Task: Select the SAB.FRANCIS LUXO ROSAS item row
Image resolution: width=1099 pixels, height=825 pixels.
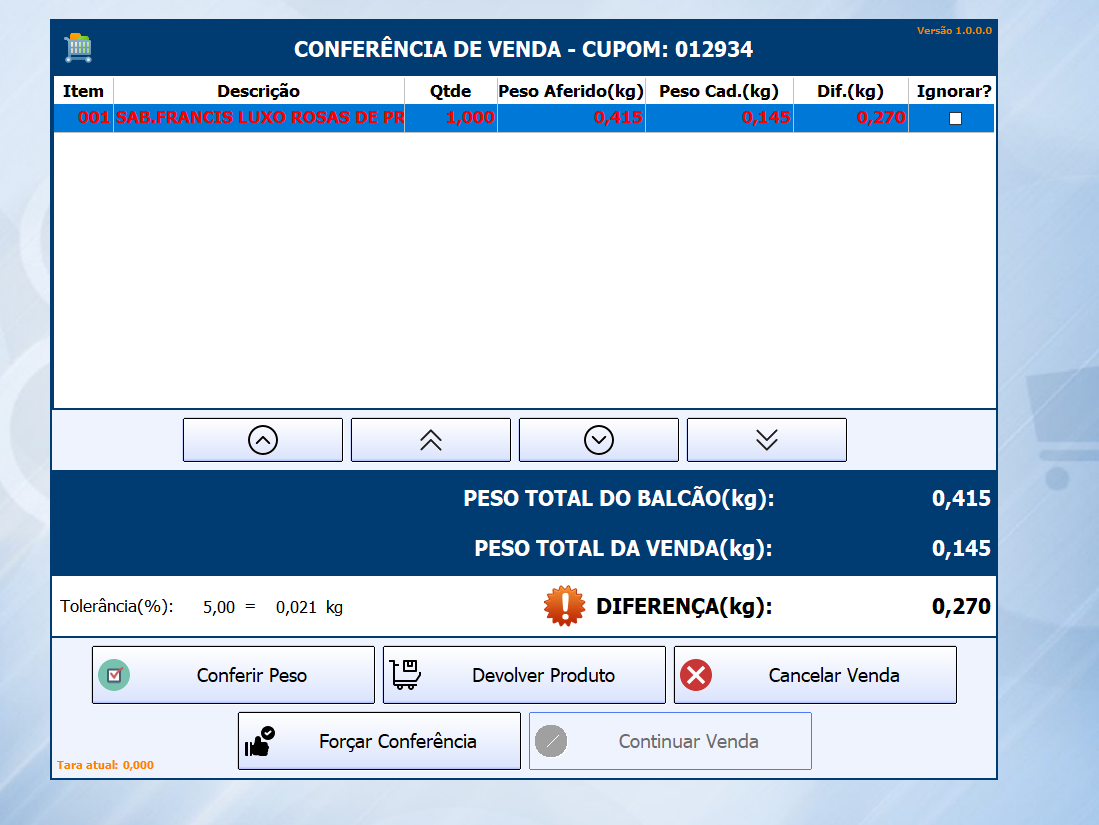Action: tap(260, 118)
